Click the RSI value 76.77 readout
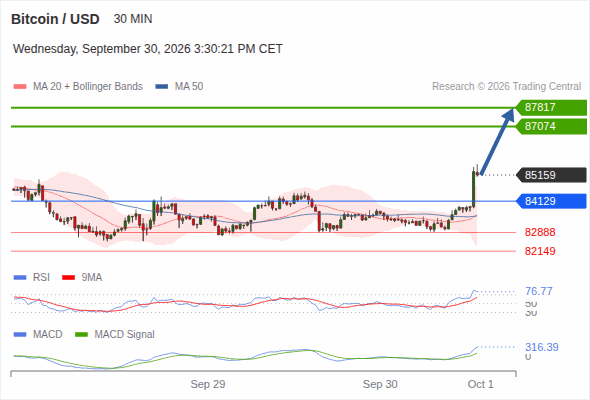Image resolution: width=590 pixels, height=400 pixels. point(539,291)
